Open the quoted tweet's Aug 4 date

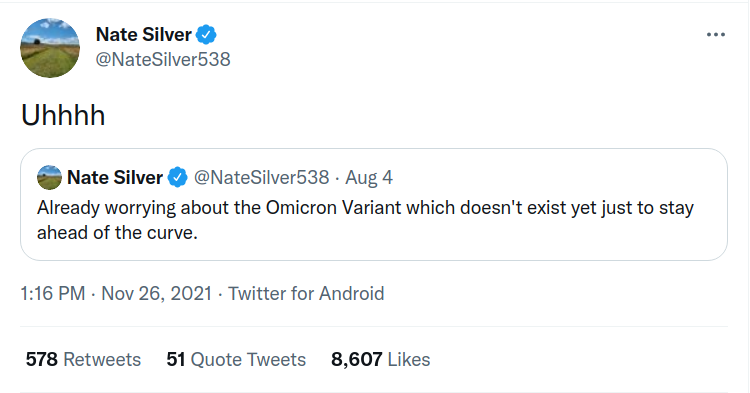369,178
